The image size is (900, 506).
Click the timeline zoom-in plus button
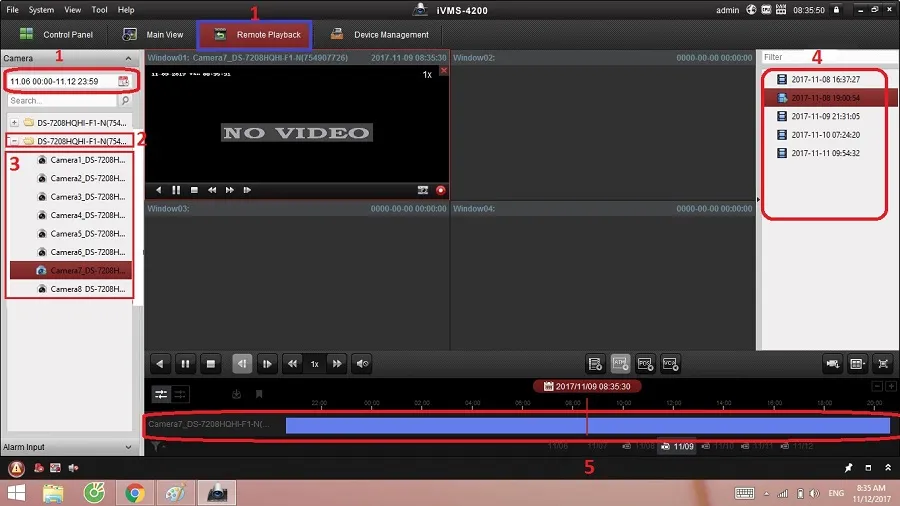point(890,386)
